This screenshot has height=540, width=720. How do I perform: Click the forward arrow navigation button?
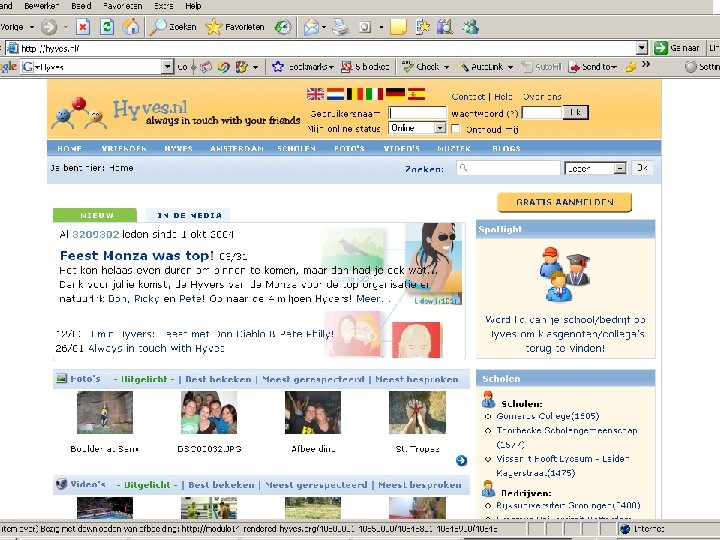tap(49, 27)
